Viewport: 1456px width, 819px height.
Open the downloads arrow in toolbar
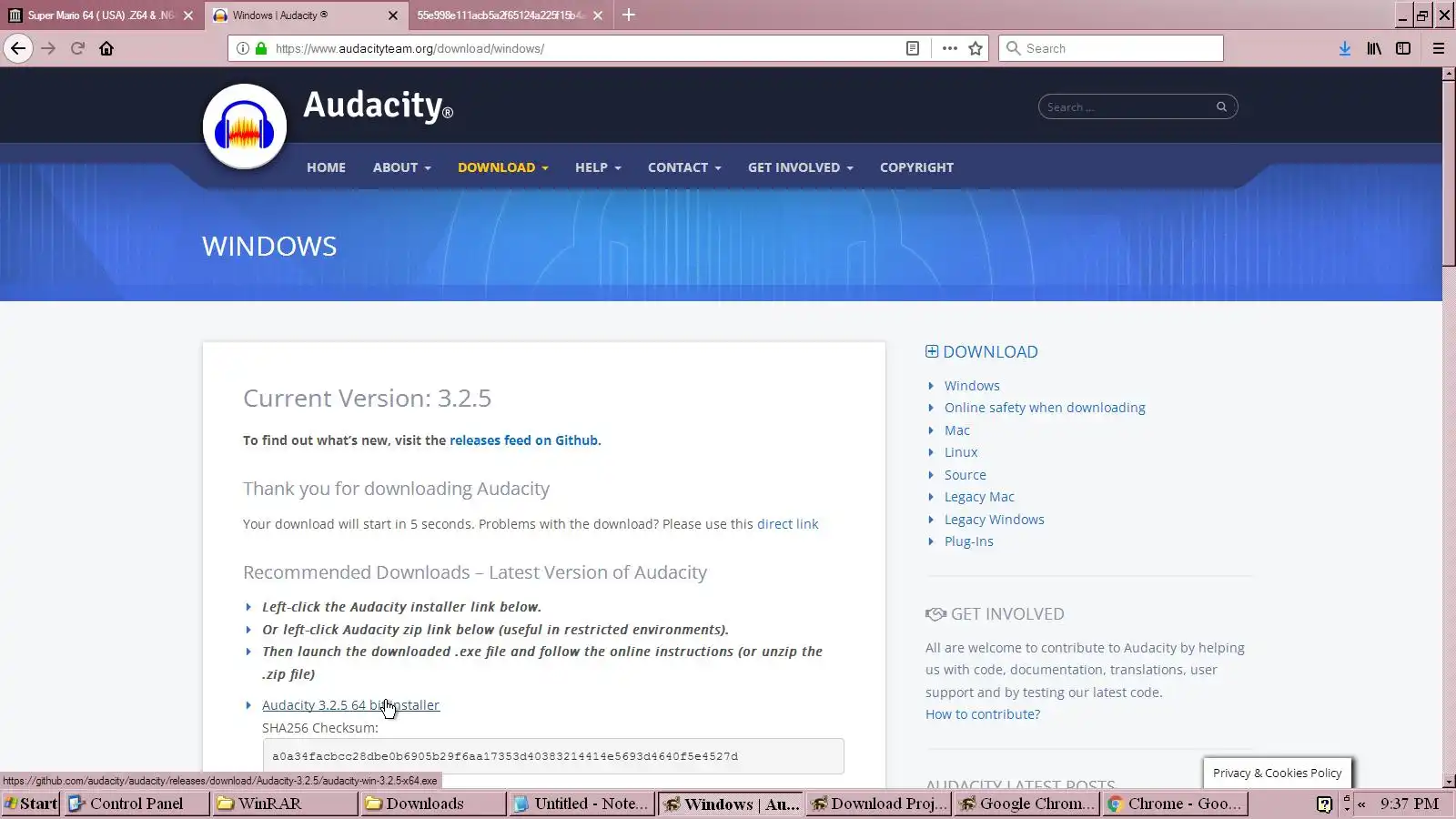coord(1345,48)
